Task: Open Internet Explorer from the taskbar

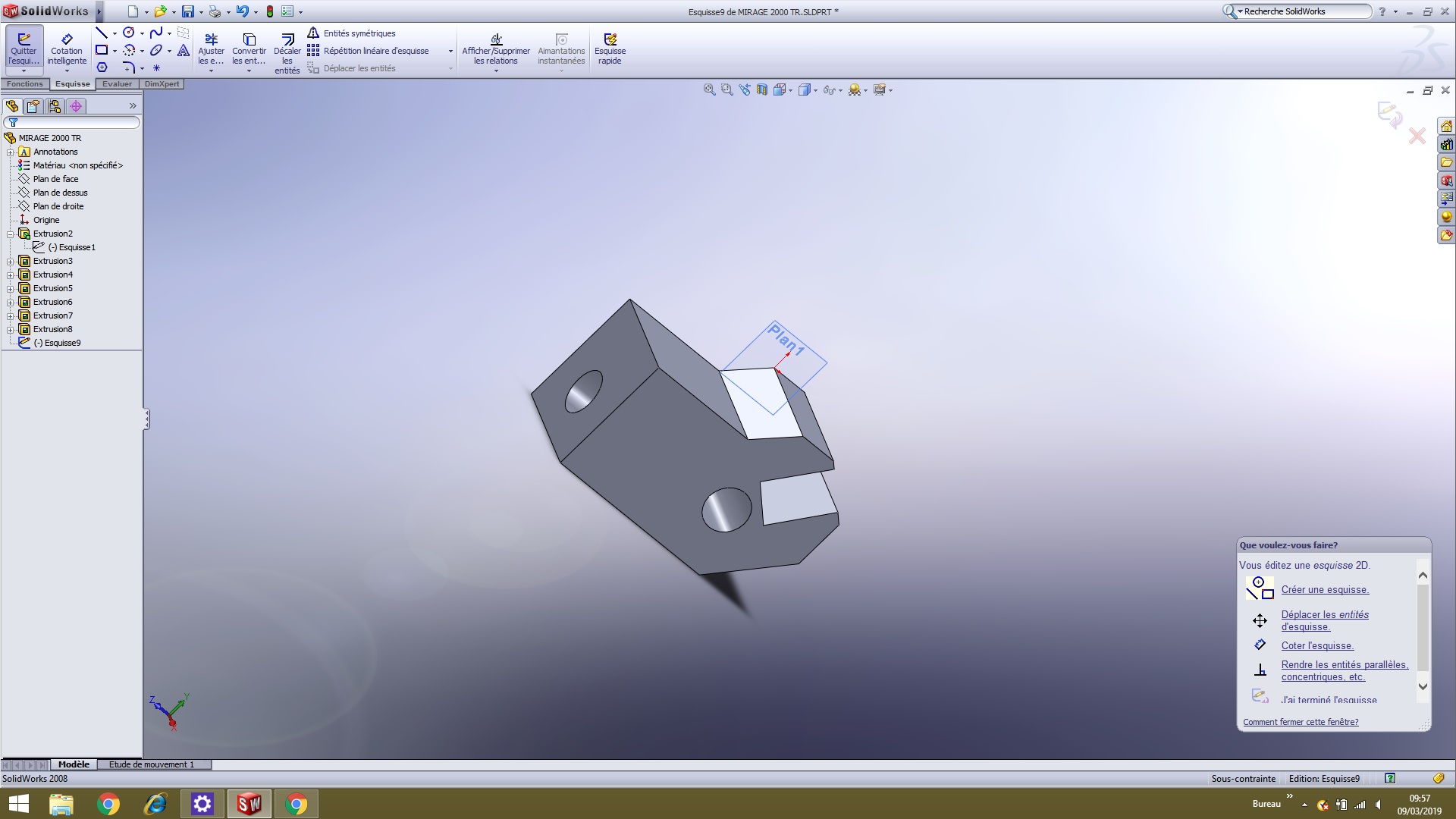Action: tap(155, 804)
